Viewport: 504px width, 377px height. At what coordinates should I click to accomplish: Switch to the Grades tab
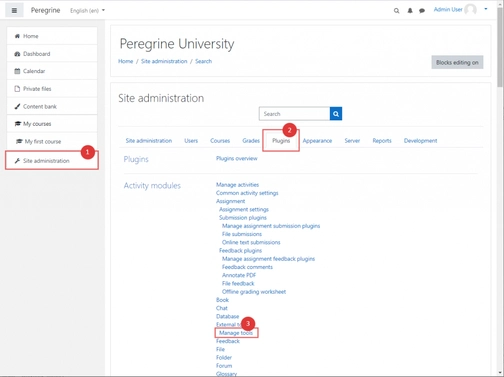pyautogui.click(x=251, y=141)
